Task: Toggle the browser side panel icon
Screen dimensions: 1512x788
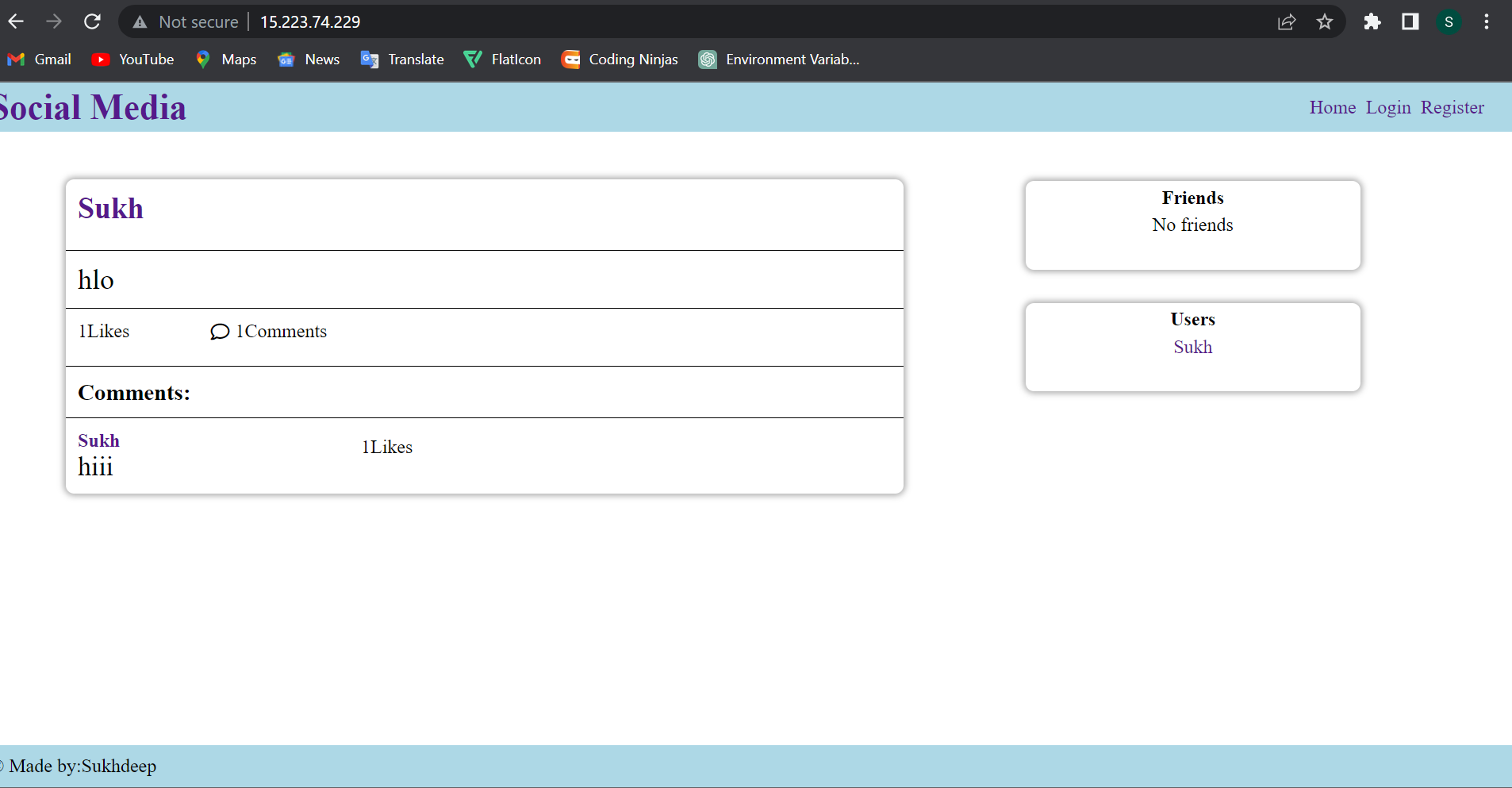Action: (x=1410, y=22)
